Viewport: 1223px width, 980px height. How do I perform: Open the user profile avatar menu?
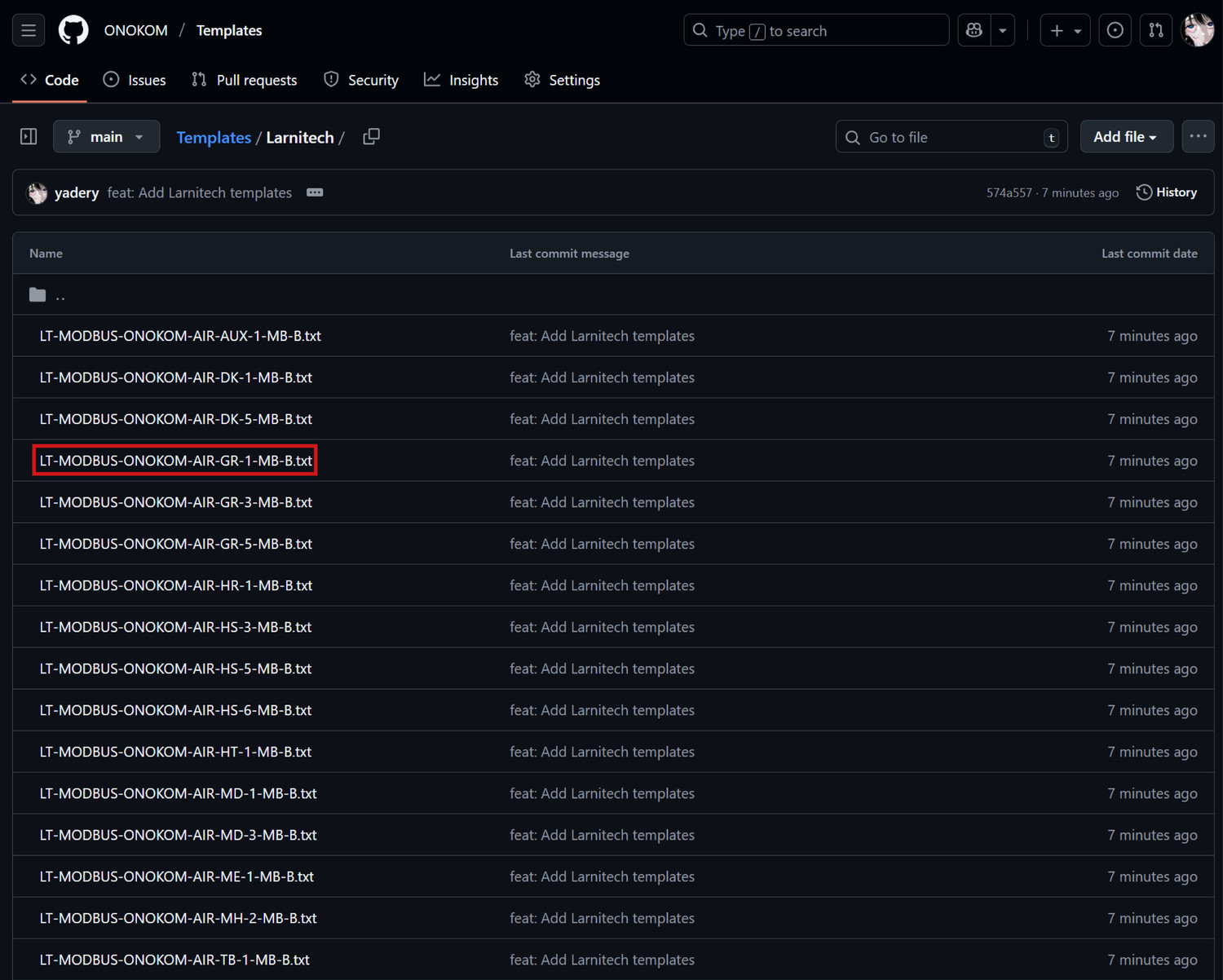click(x=1197, y=31)
